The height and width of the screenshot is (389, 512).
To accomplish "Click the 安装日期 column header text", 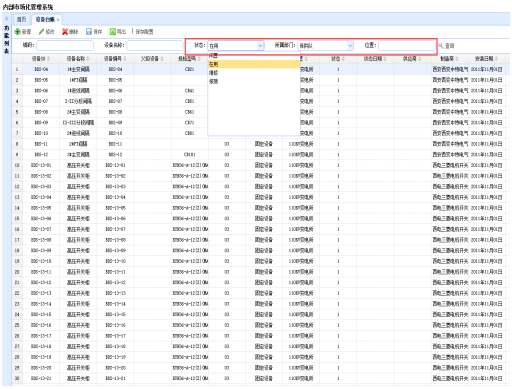I will [x=484, y=59].
